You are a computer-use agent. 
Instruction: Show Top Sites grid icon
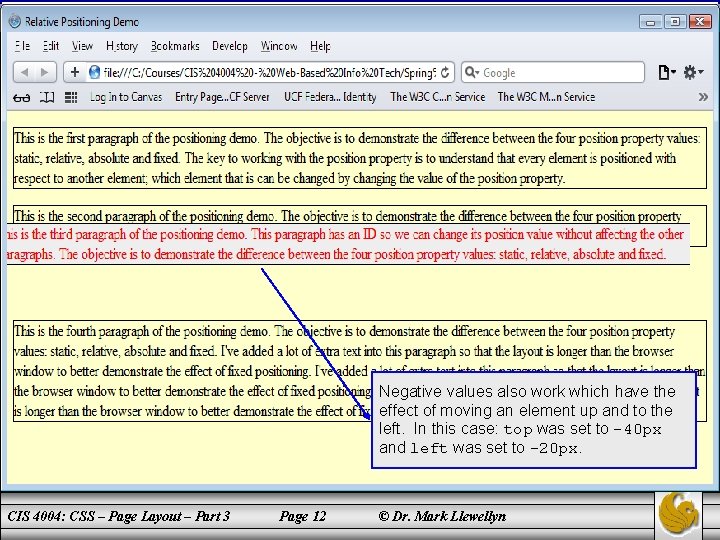[71, 97]
